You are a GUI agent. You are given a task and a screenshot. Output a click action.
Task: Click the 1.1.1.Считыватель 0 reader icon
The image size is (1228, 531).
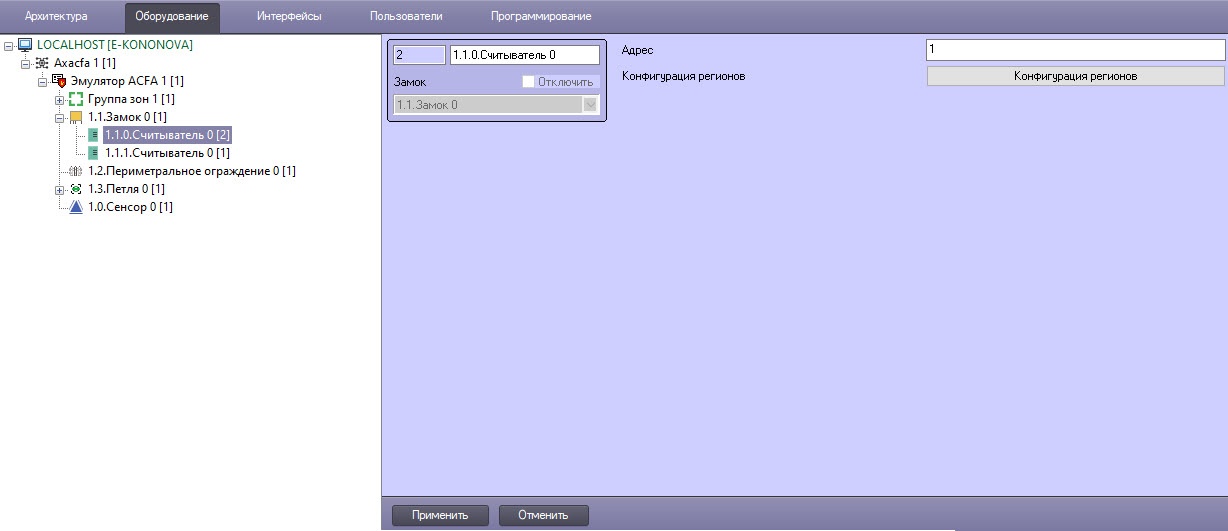coord(94,153)
